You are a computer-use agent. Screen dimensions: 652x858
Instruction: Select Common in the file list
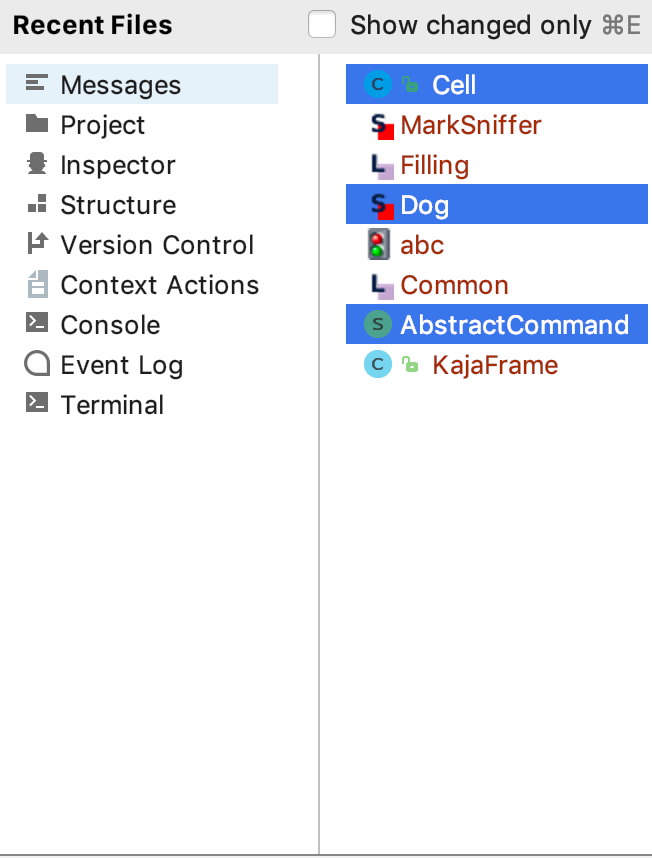[x=454, y=285]
